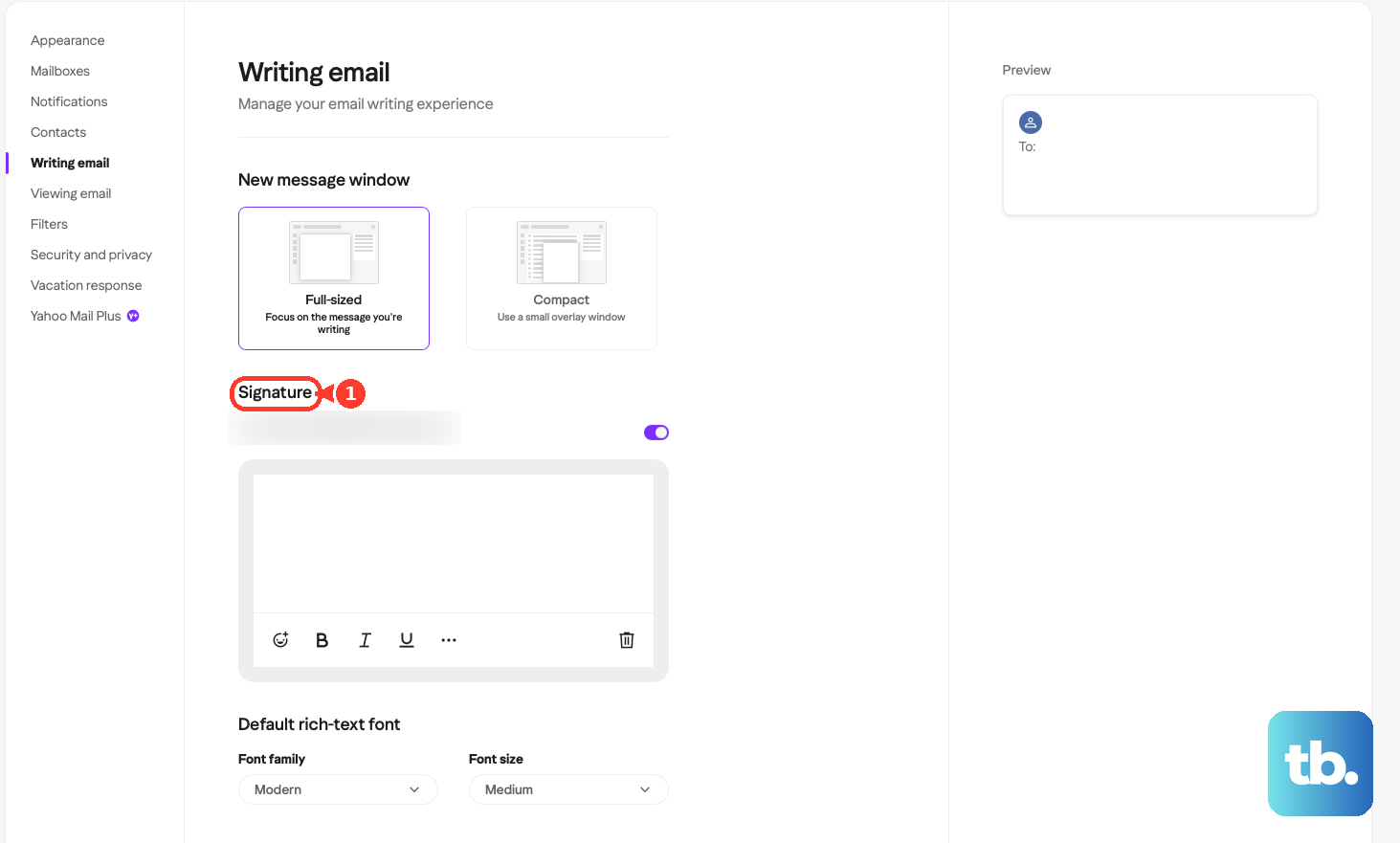Click the Preview message card
Image resolution: width=1400 pixels, height=843 pixels.
click(1160, 155)
